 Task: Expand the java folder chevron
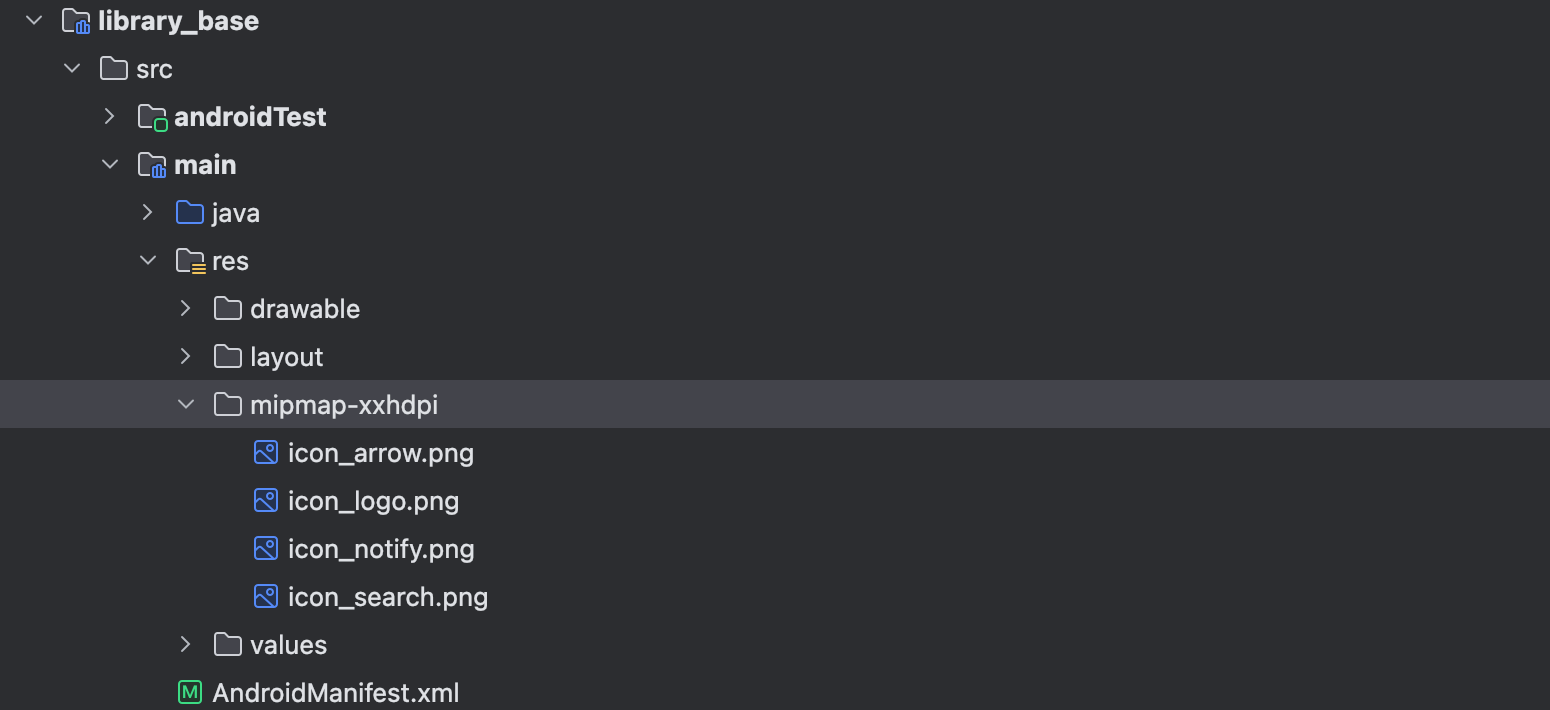148,212
